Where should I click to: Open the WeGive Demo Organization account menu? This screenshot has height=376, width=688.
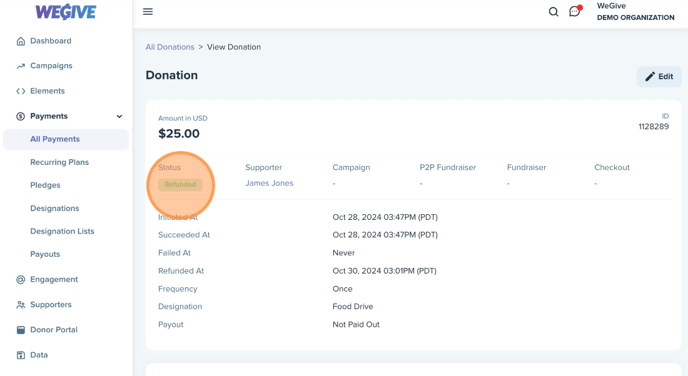tap(635, 12)
